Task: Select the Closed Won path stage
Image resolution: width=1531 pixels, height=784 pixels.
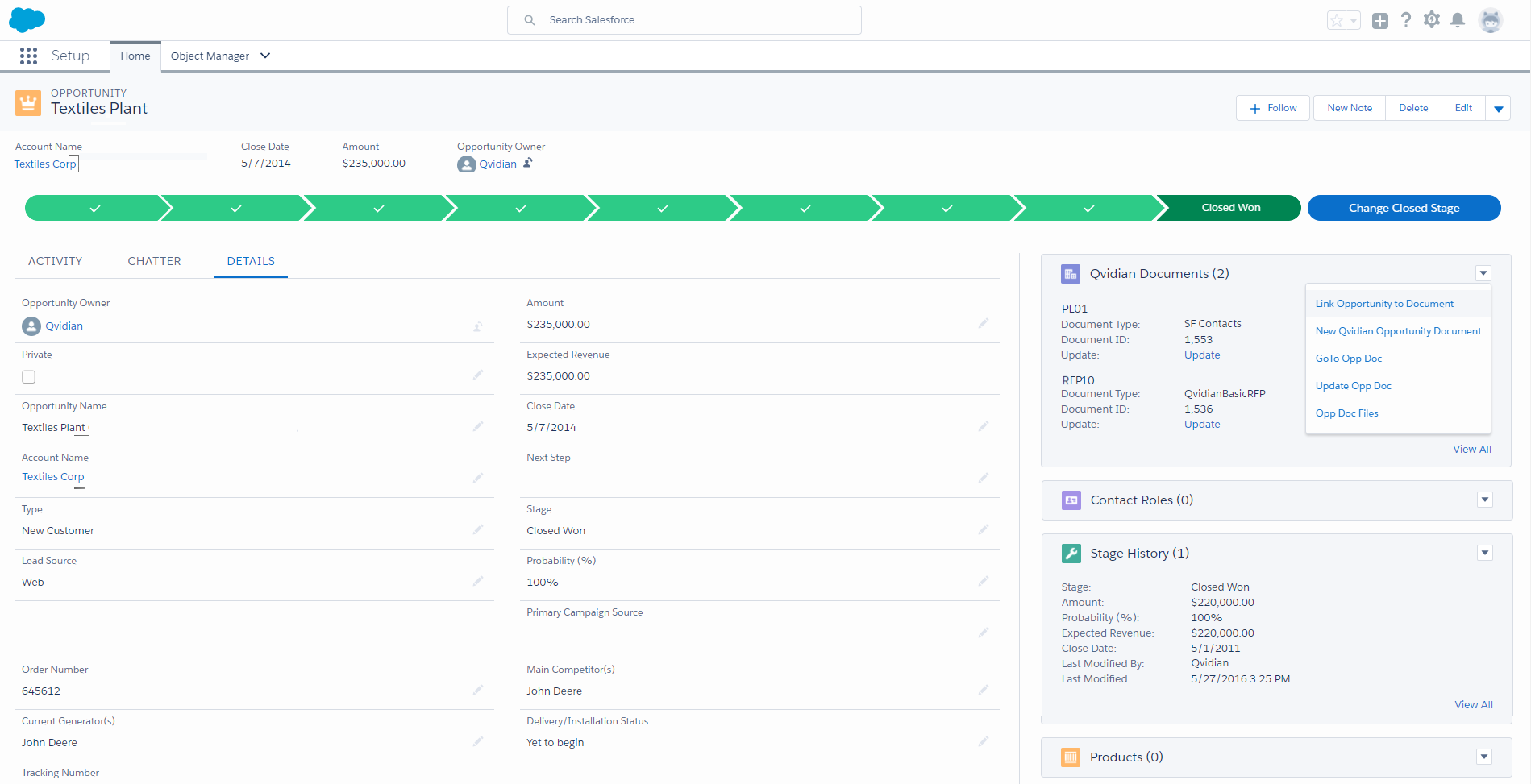Action: 1230,208
